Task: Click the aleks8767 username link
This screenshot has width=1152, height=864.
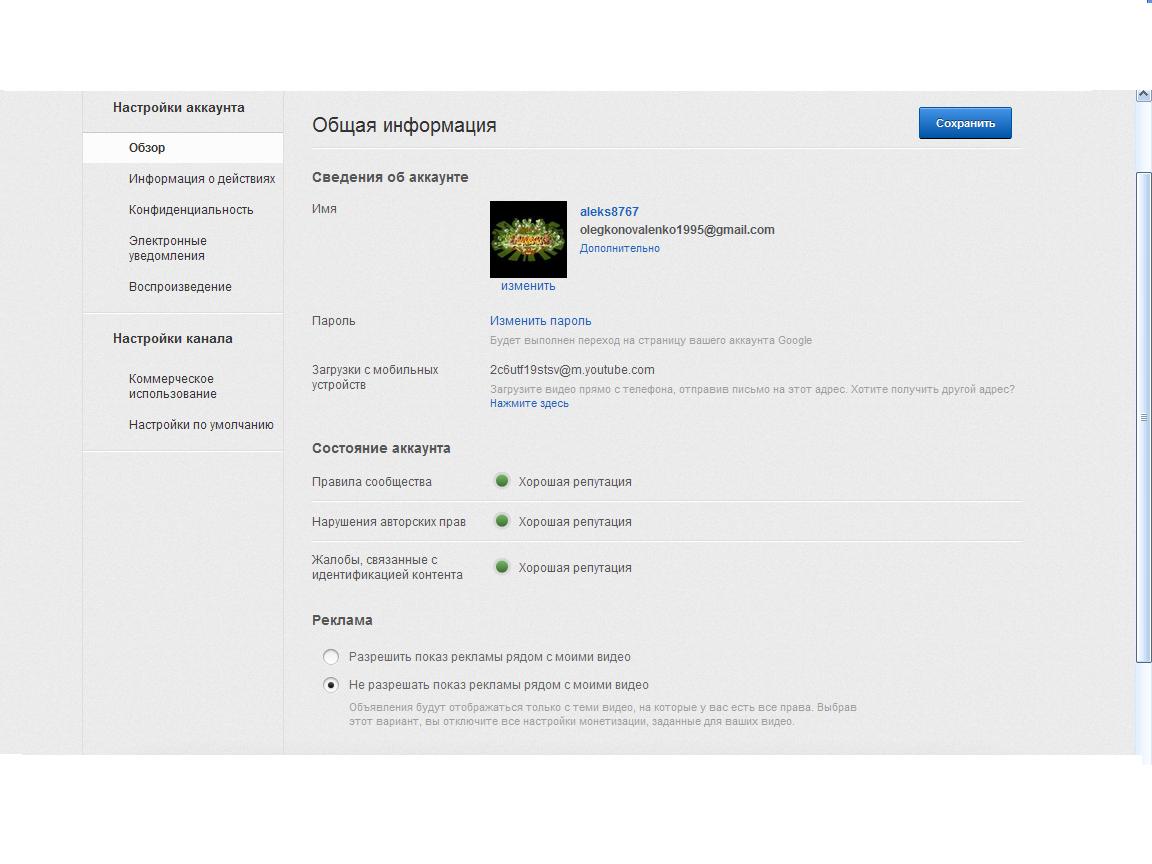Action: [x=609, y=212]
